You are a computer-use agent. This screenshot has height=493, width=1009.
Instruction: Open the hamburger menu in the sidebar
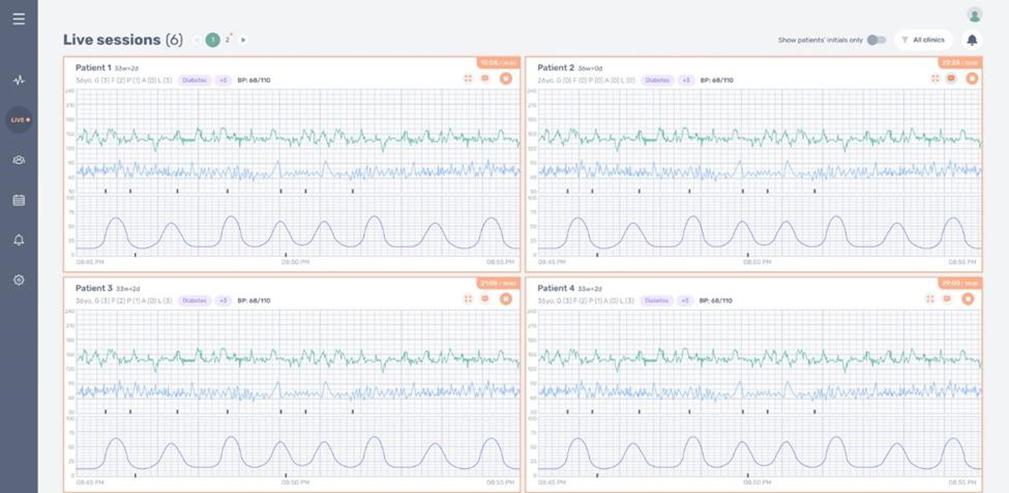point(19,19)
